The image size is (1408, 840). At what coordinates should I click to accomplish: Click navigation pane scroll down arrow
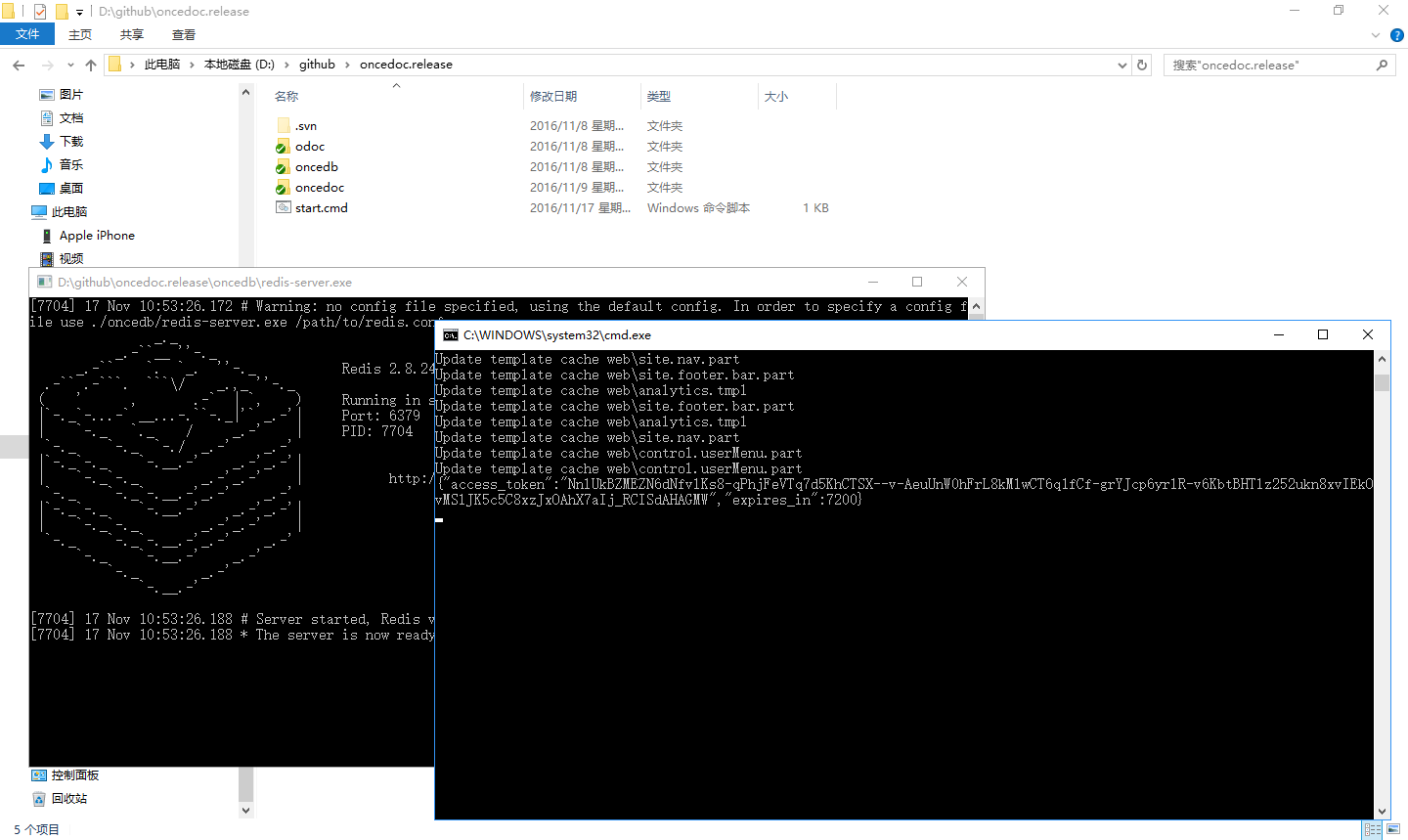pos(245,811)
